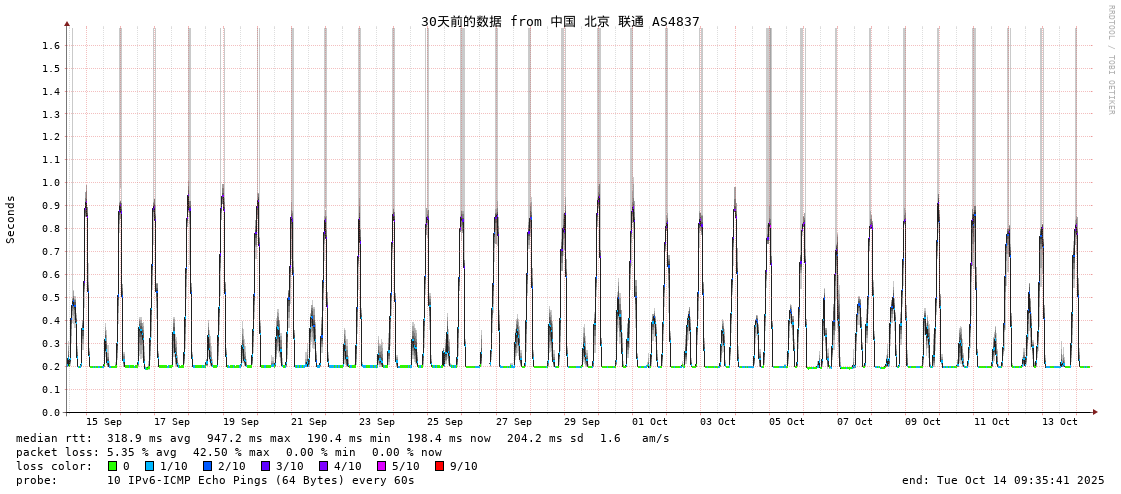Click the graph title mentioning AS4837
Image resolution: width=1121 pixels, height=494 pixels.
coord(560,21)
